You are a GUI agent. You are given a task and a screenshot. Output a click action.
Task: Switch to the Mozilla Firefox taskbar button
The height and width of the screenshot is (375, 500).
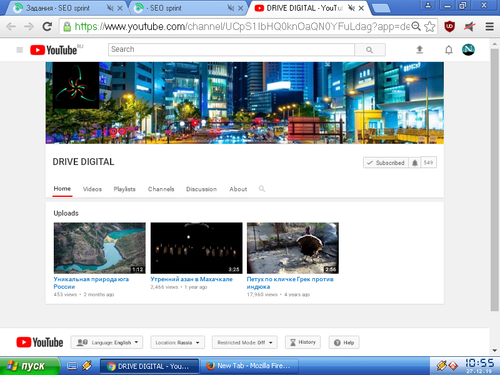coord(249,366)
